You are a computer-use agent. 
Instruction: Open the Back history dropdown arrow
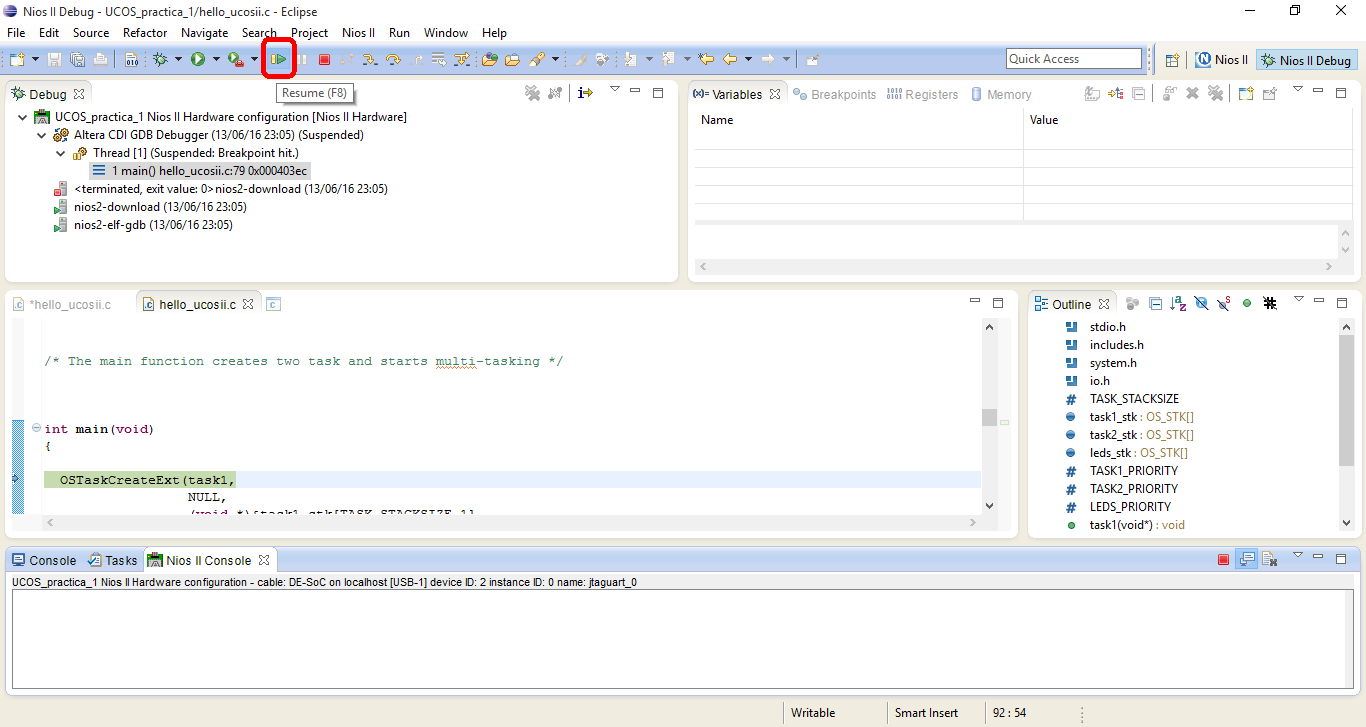748,59
